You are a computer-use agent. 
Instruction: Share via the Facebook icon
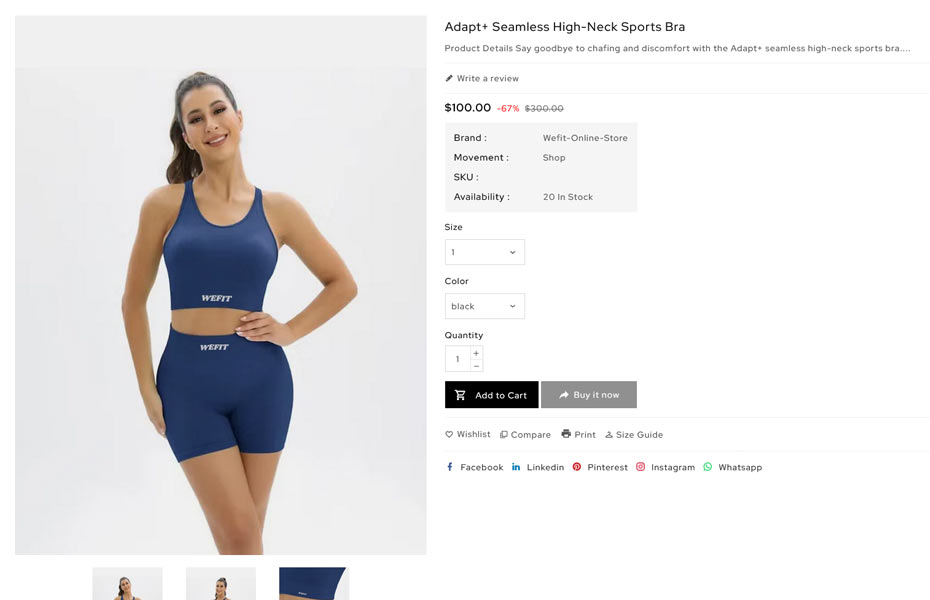coord(450,467)
